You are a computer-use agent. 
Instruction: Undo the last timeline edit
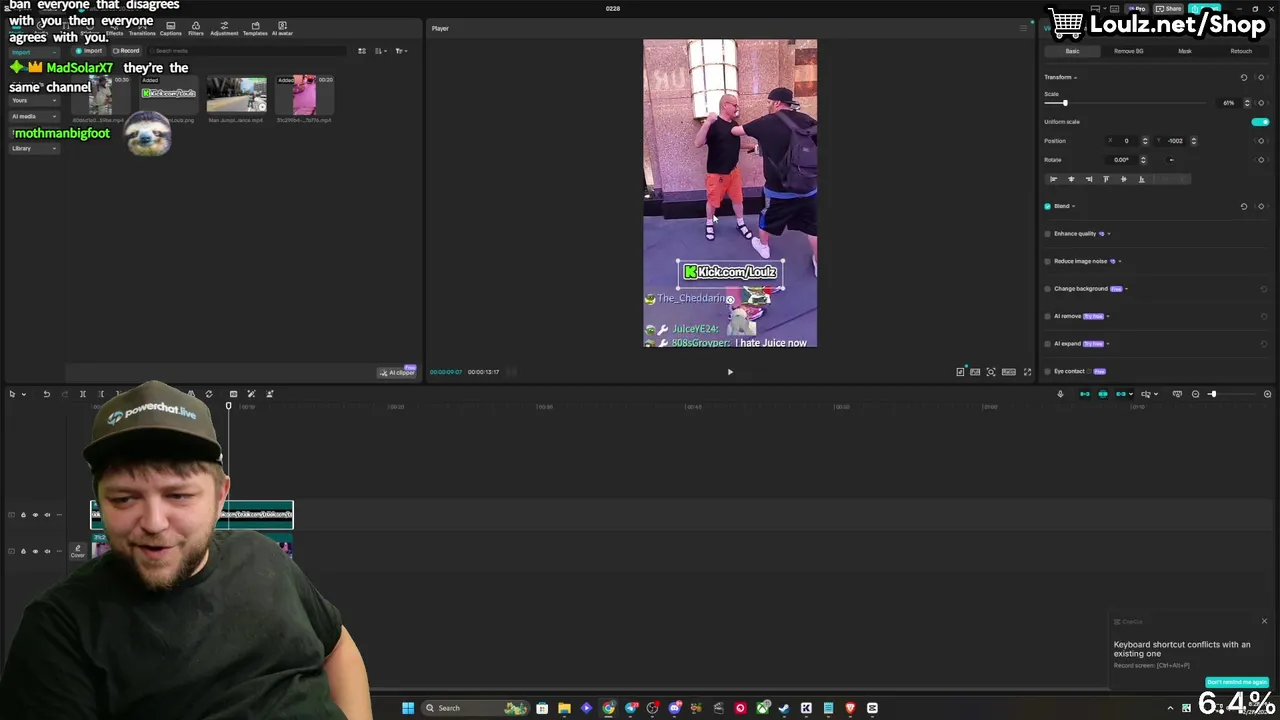tap(46, 394)
